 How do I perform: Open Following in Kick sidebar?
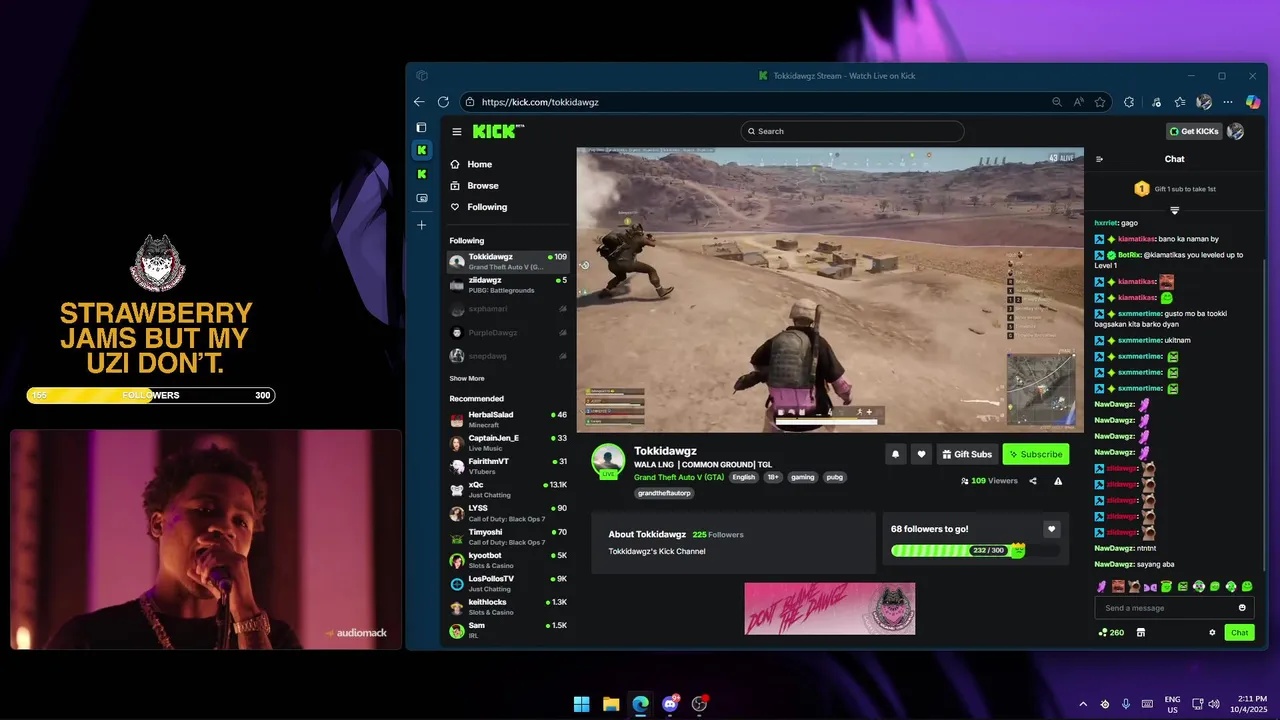tap(479, 207)
